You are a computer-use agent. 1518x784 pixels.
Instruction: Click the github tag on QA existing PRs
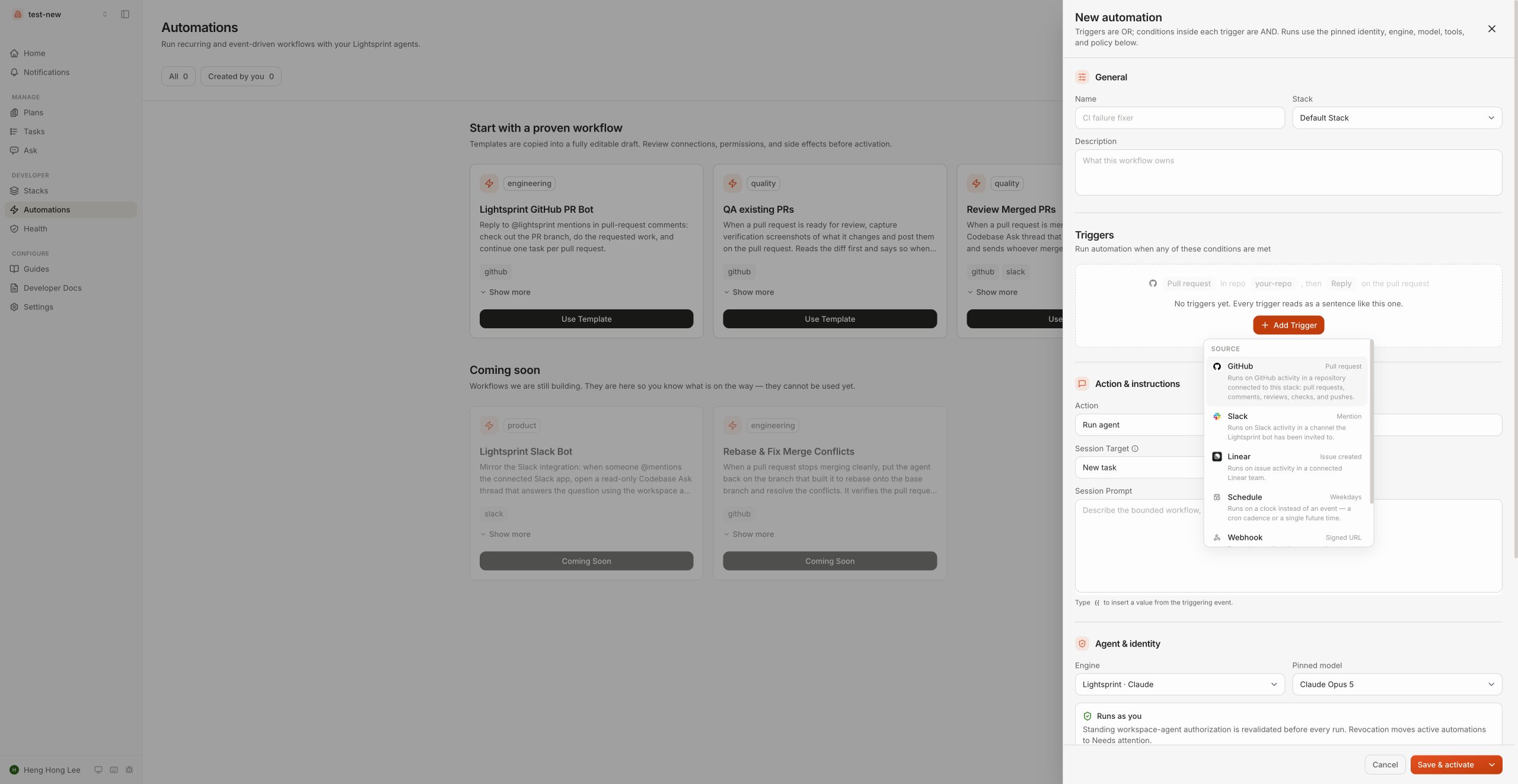(x=739, y=272)
